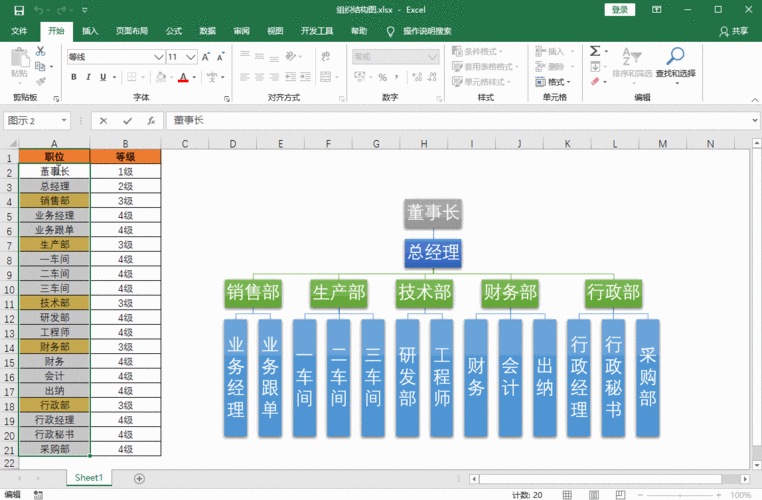Open the File tab

[x=19, y=31]
